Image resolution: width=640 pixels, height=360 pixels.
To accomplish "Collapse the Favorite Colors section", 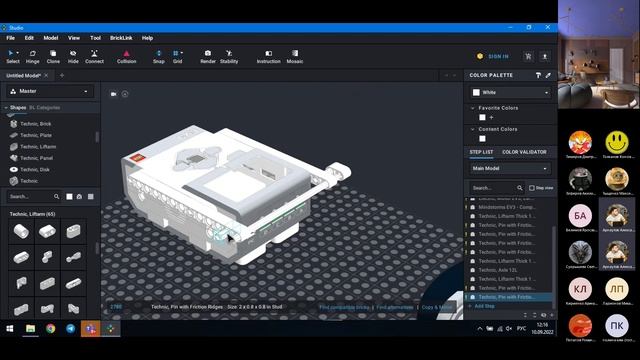I will pyautogui.click(x=473, y=108).
